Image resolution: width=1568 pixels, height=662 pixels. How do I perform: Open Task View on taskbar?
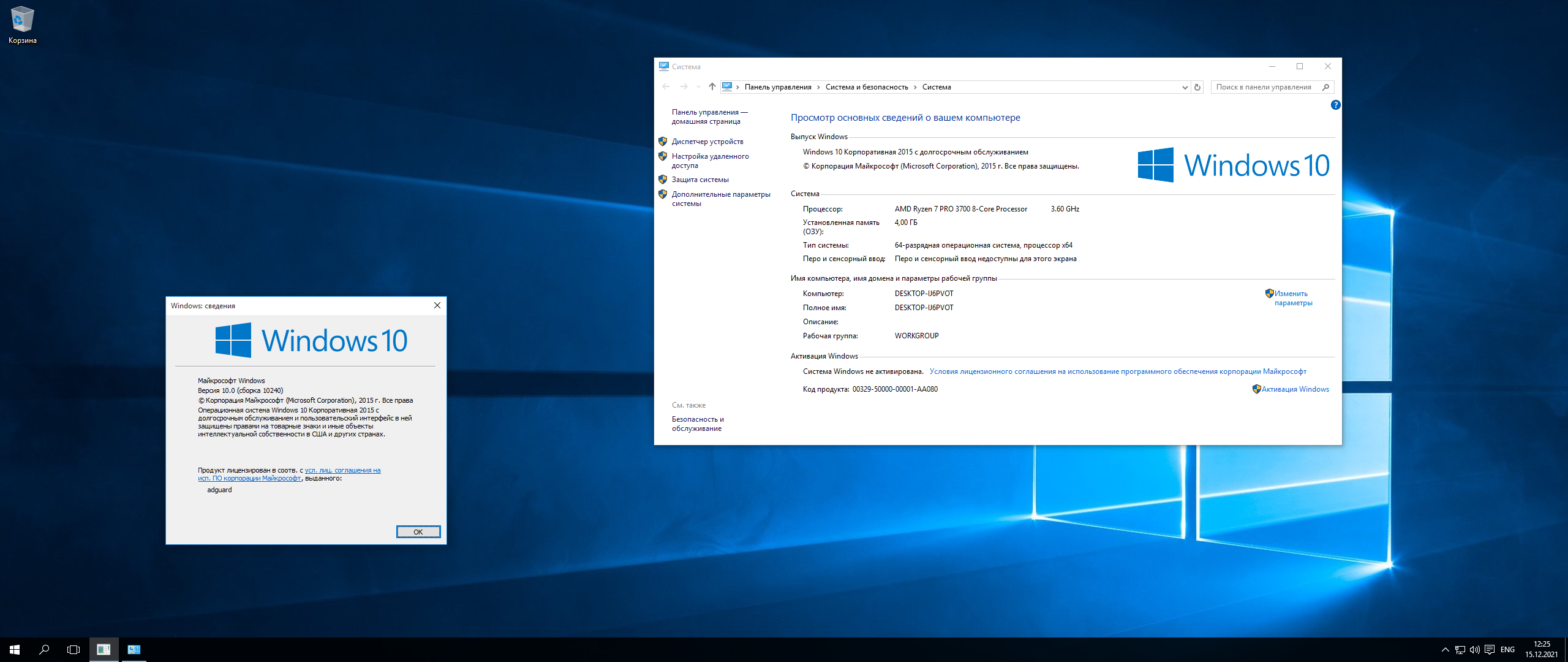coord(73,650)
